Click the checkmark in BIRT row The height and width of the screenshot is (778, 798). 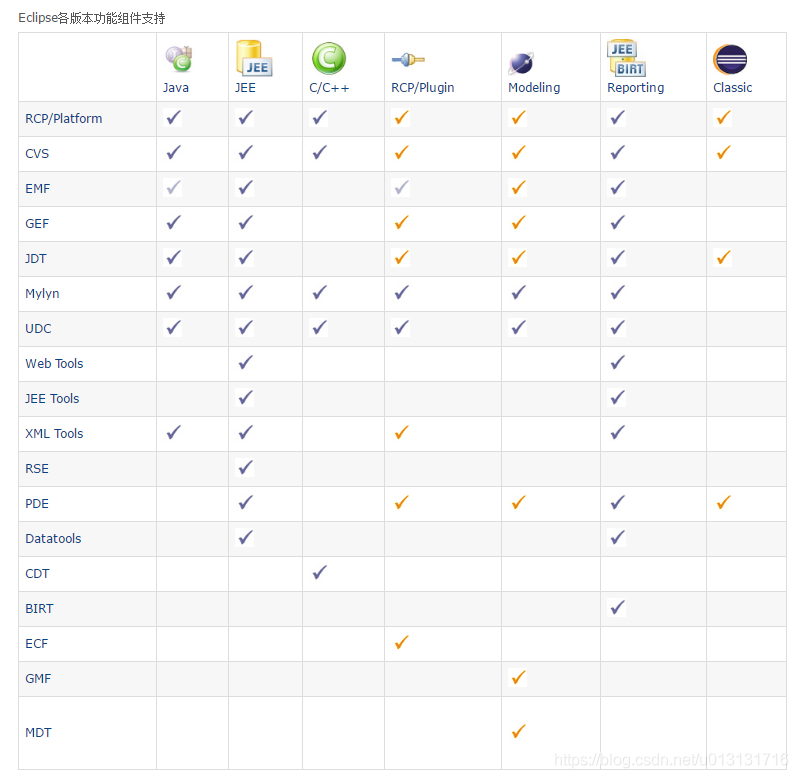[617, 608]
